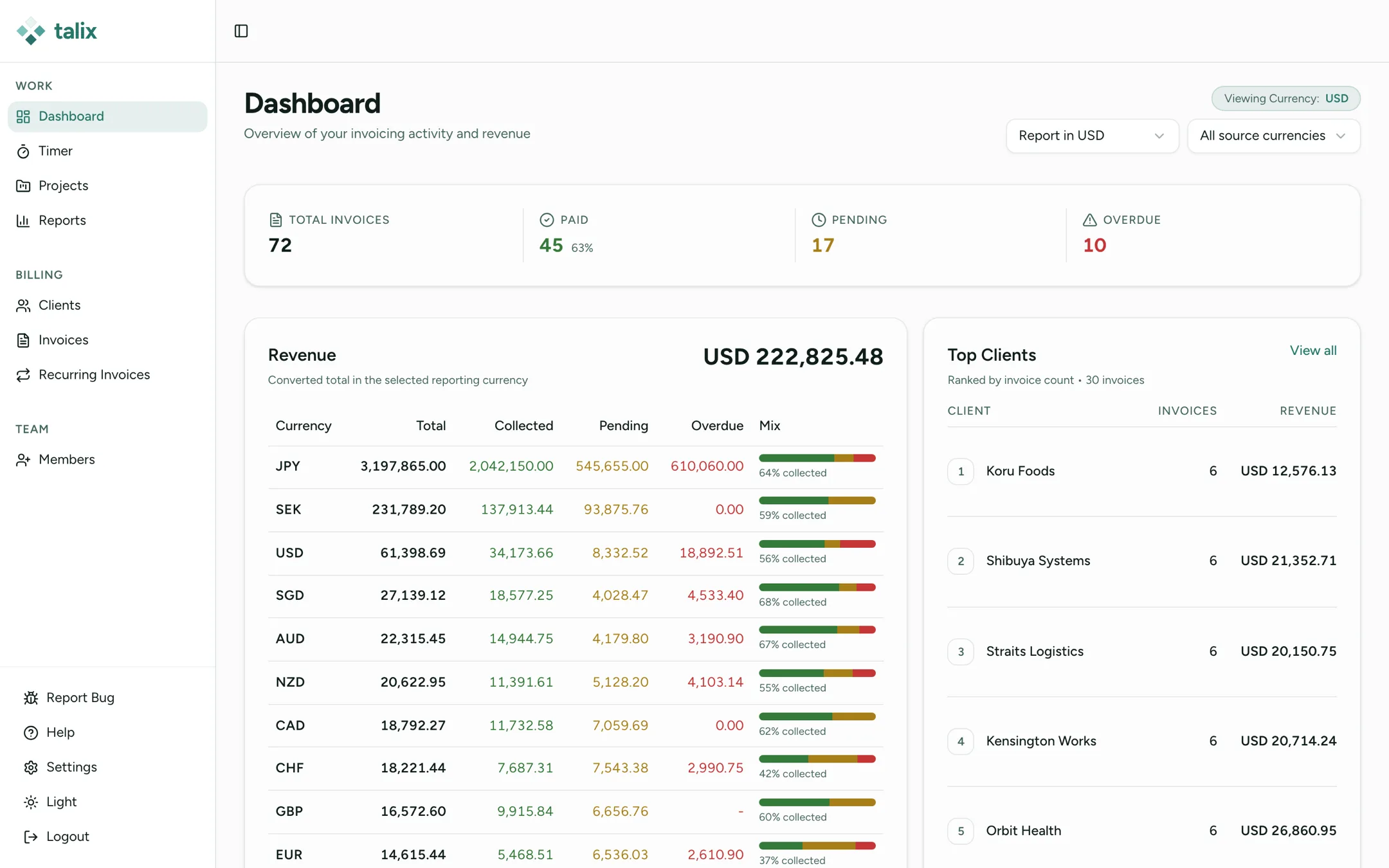Image resolution: width=1389 pixels, height=868 pixels.
Task: Open the Members page
Action: 107,460
